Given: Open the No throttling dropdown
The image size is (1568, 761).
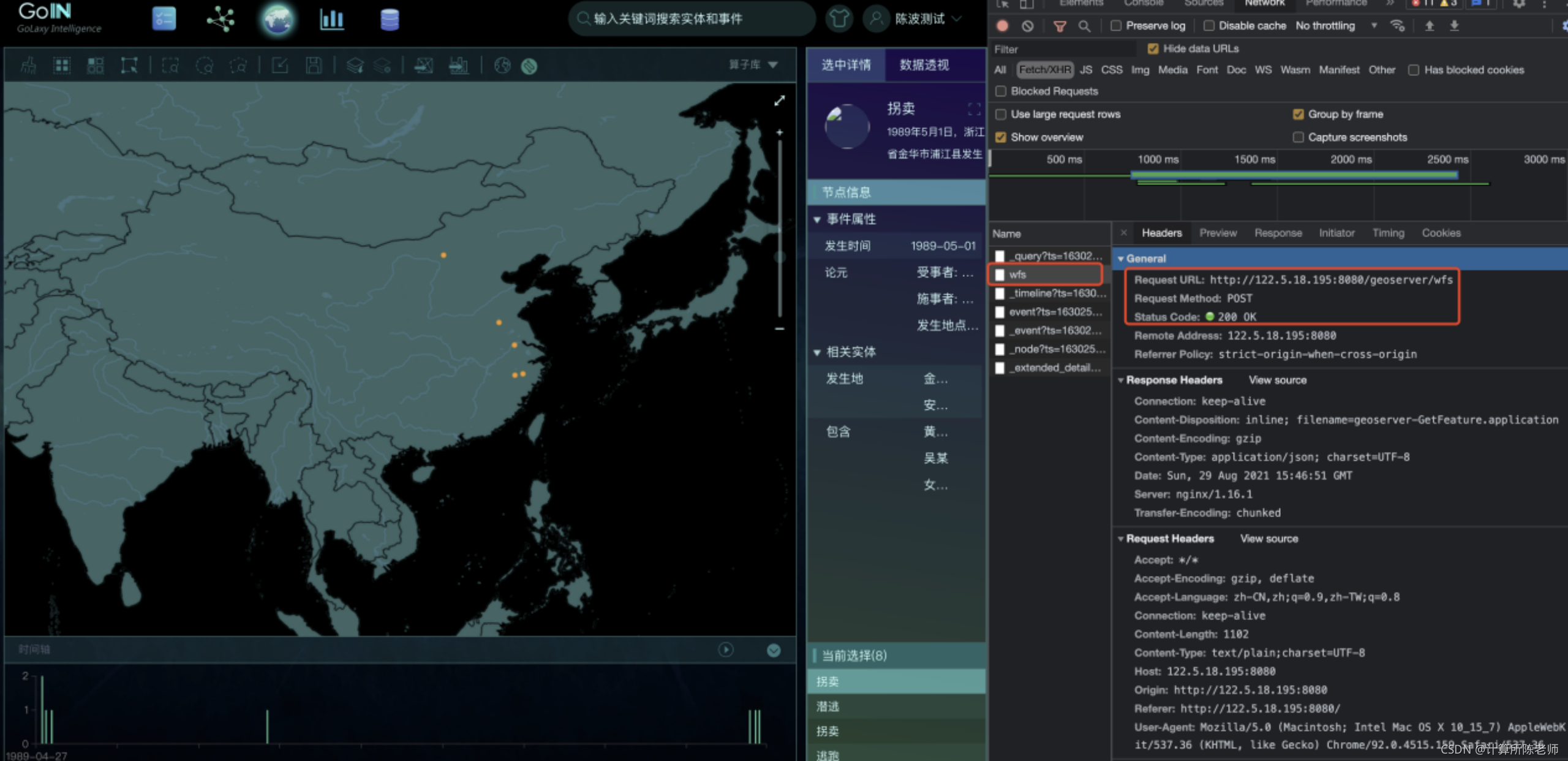Looking at the screenshot, I should click(x=1335, y=26).
